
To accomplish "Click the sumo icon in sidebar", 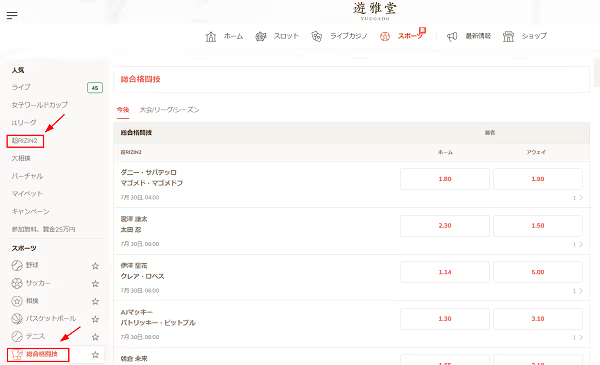I will [17, 301].
